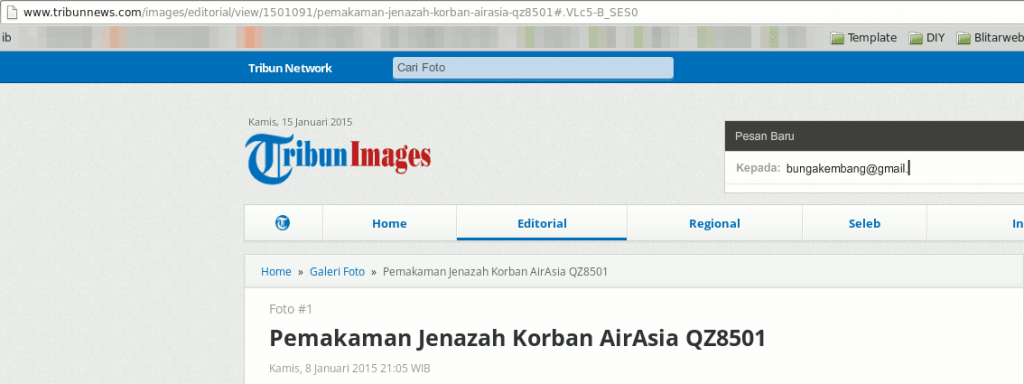Open the Template bookmark folder
The height and width of the screenshot is (384, 1024).
(863, 38)
